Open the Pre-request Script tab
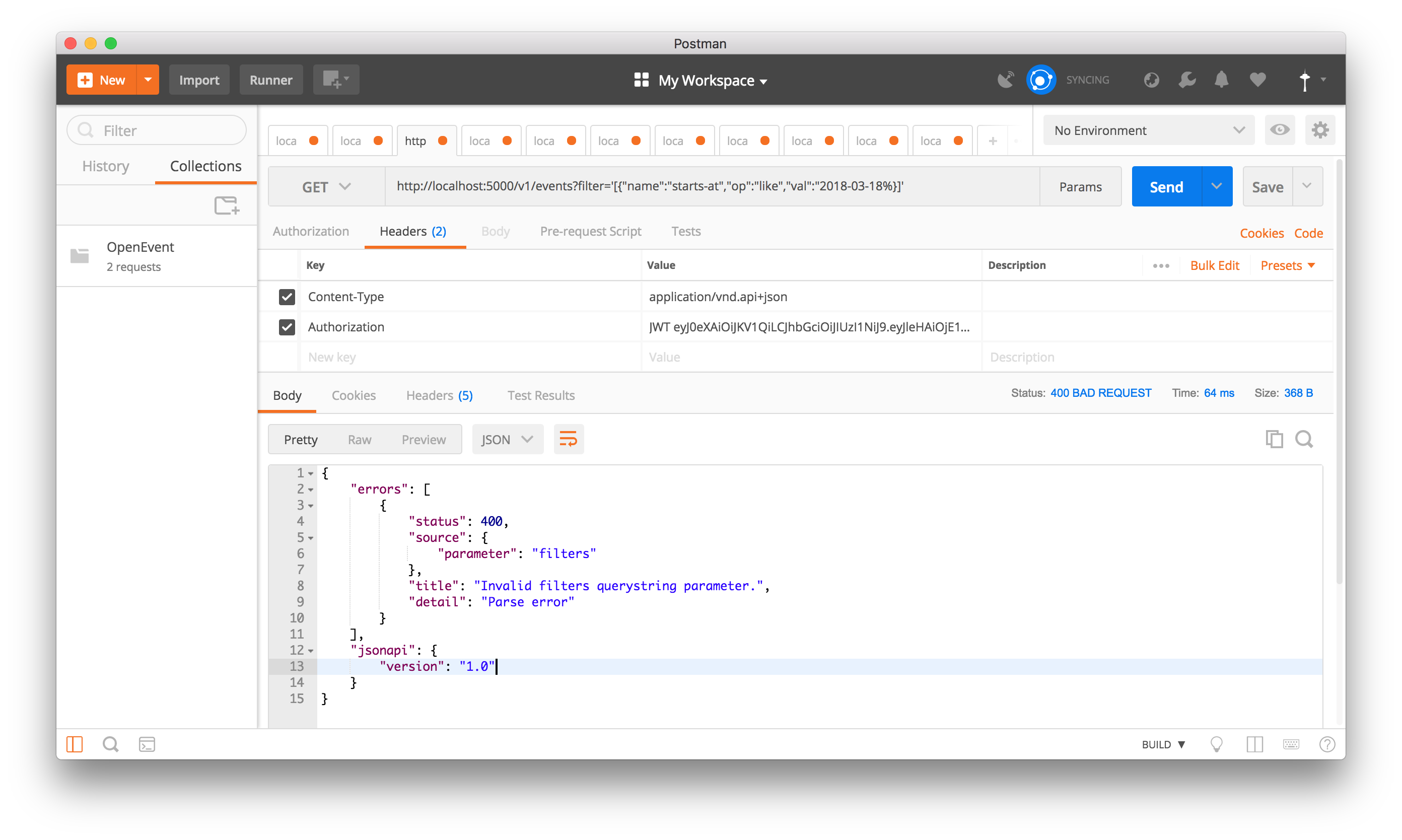This screenshot has width=1402, height=840. 590,232
